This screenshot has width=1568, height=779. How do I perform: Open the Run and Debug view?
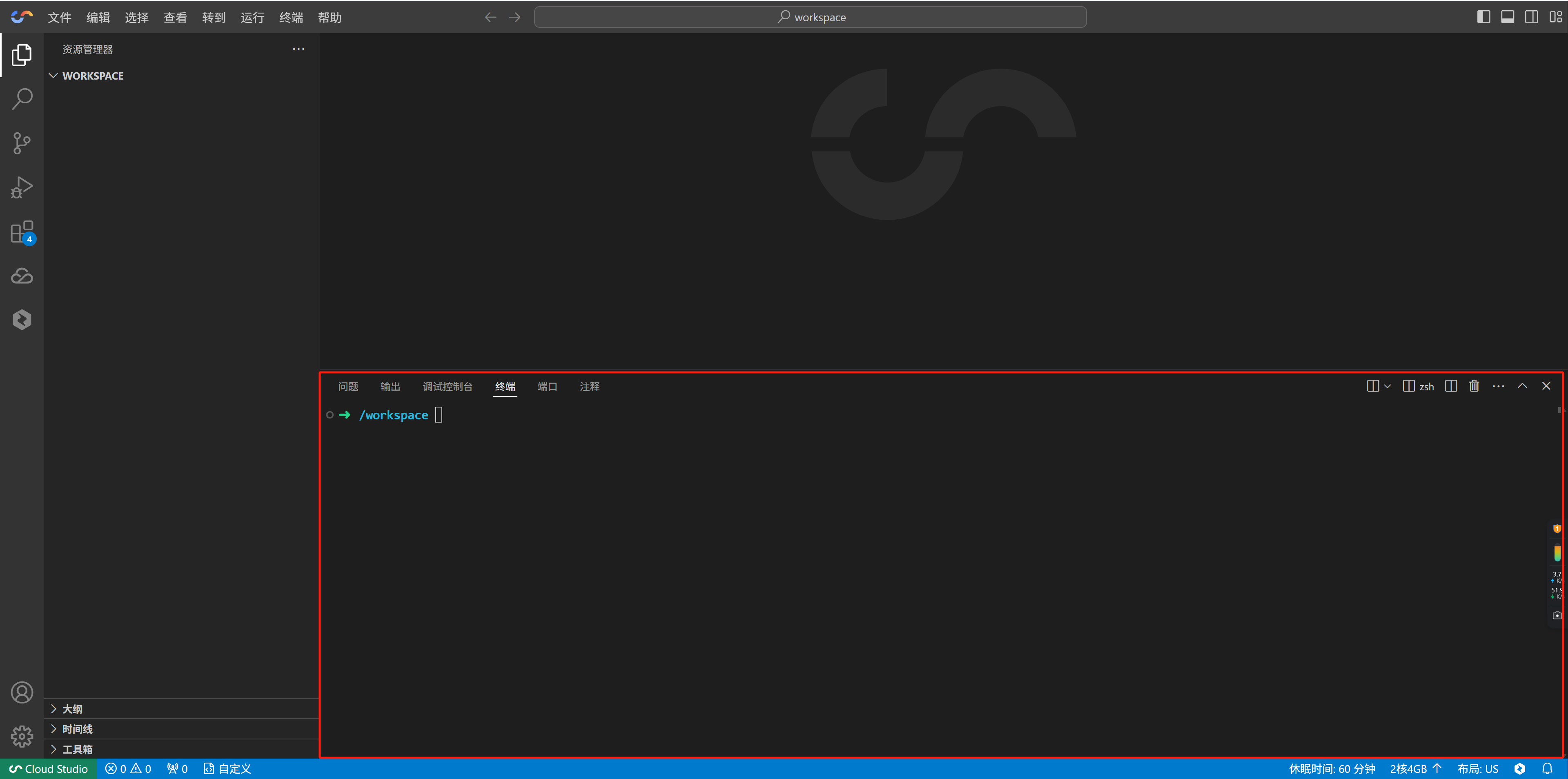[x=22, y=187]
